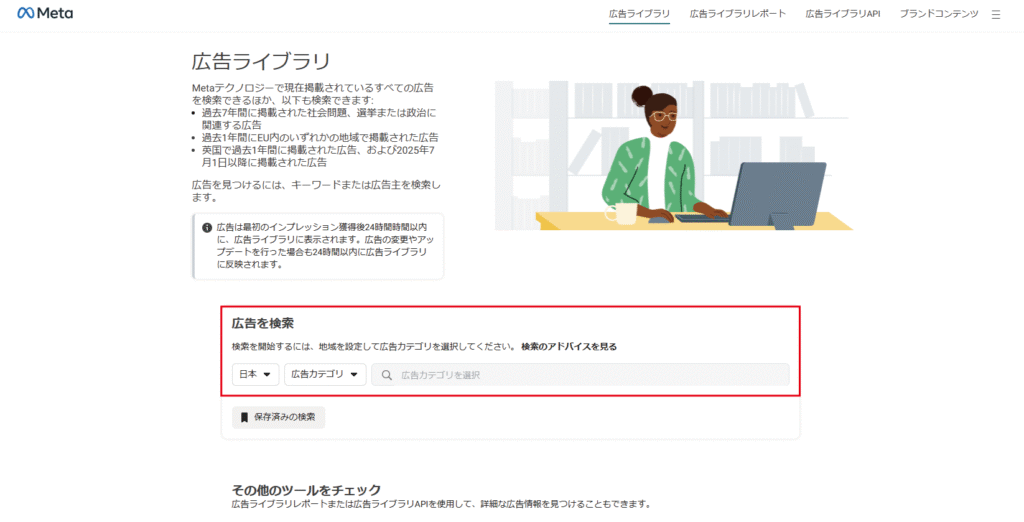Click the info icon in the notice box
The width and height of the screenshot is (1024, 522).
(207, 227)
